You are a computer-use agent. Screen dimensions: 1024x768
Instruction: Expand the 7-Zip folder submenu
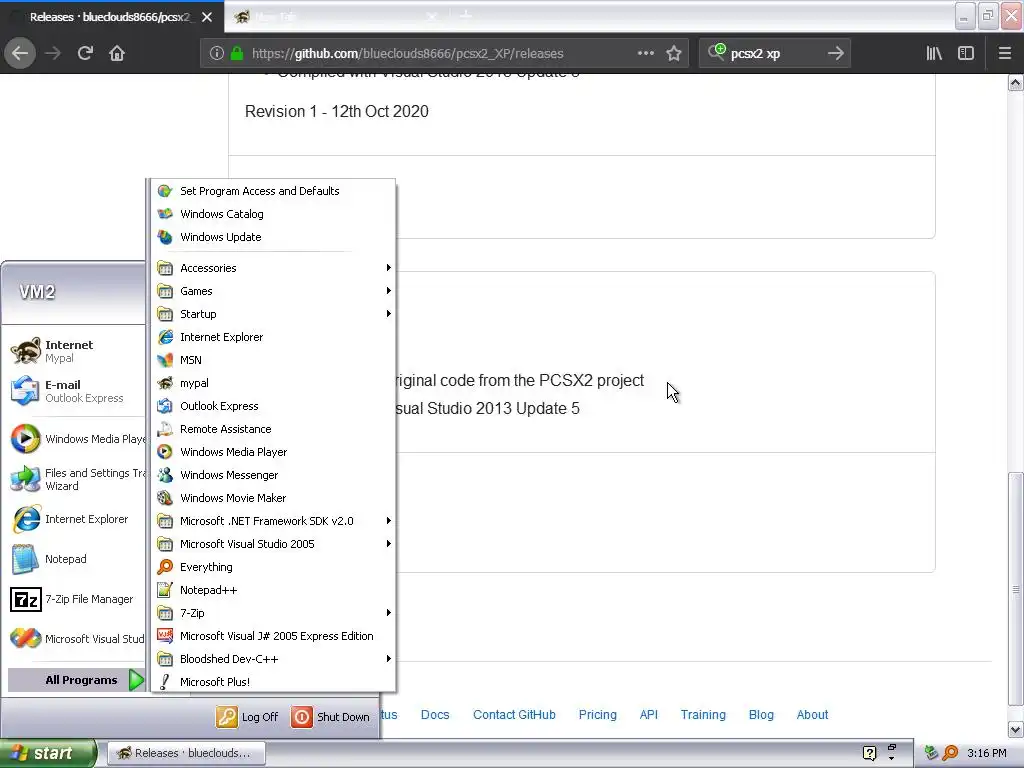pyautogui.click(x=274, y=613)
